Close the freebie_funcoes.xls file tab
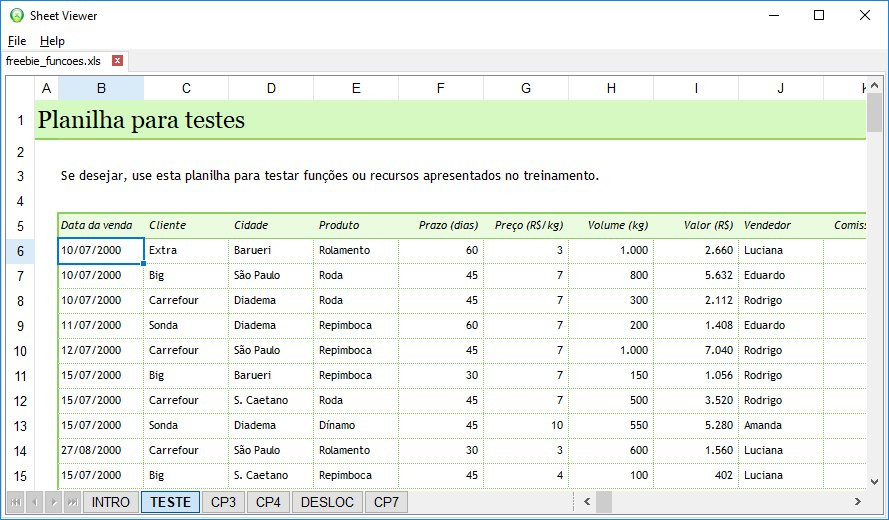Image resolution: width=889 pixels, height=520 pixels. pos(117,61)
